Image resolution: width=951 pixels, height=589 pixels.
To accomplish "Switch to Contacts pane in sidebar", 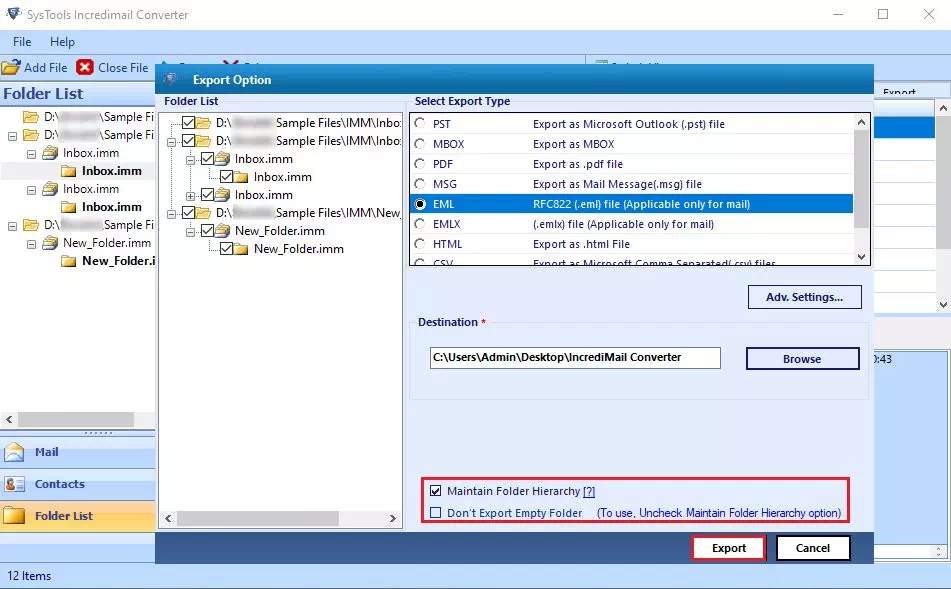I will coord(78,484).
